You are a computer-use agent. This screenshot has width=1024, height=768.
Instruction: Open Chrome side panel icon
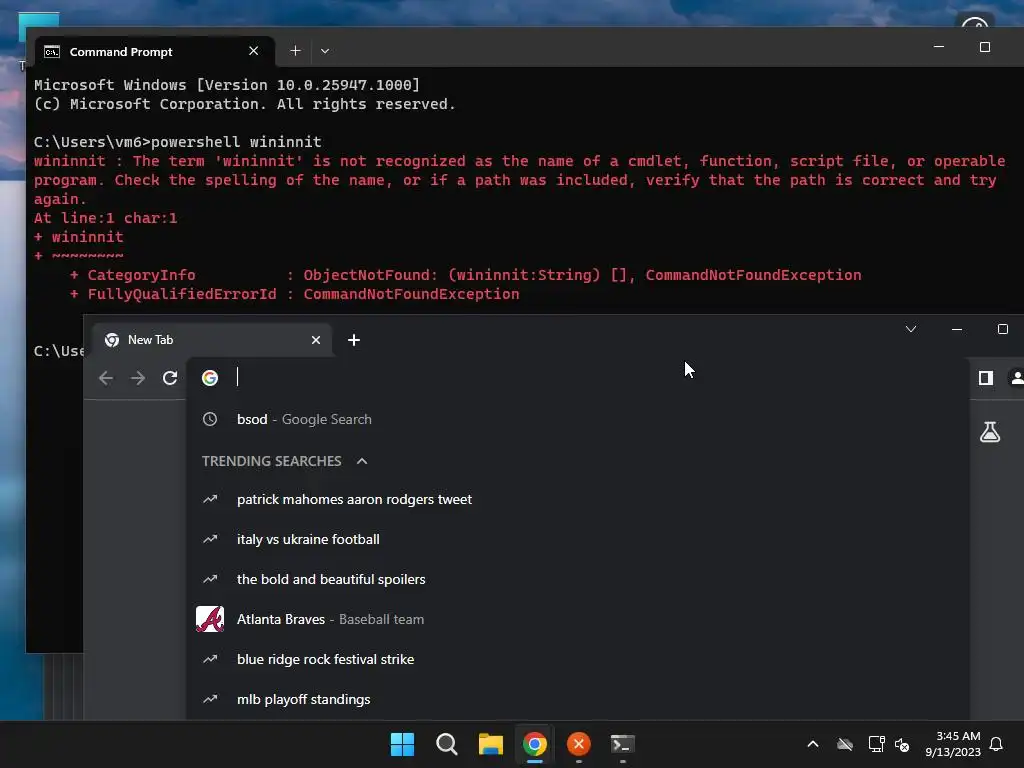pos(985,378)
